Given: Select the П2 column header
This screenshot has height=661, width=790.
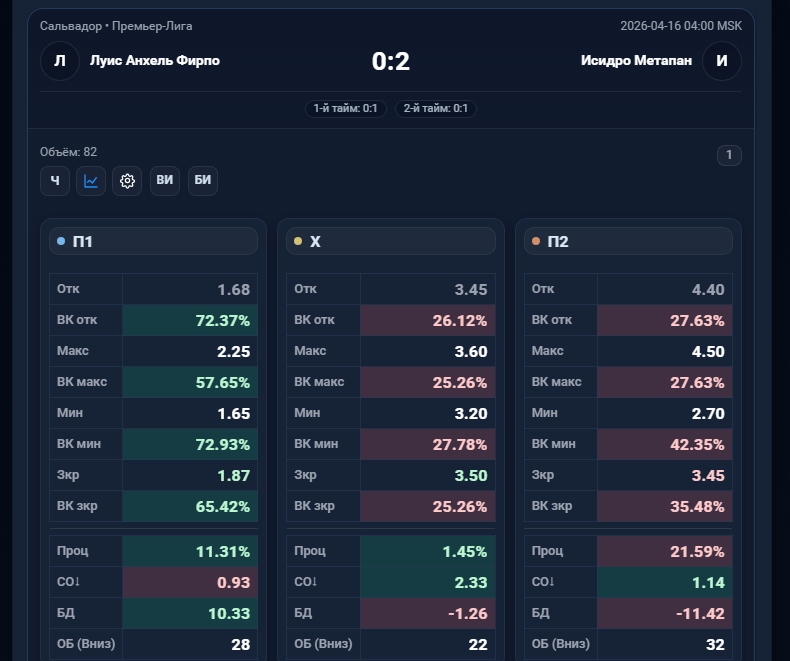Looking at the screenshot, I should coord(628,241).
